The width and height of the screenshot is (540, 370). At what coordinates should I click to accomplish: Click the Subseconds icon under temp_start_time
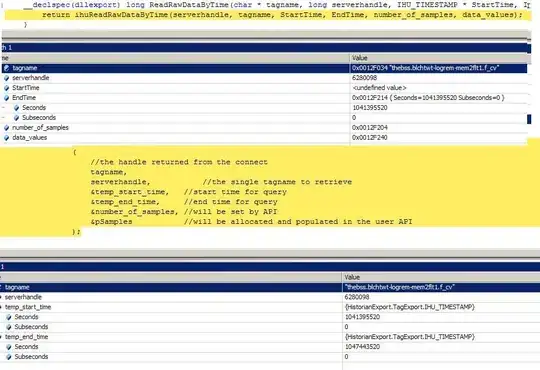(9, 327)
